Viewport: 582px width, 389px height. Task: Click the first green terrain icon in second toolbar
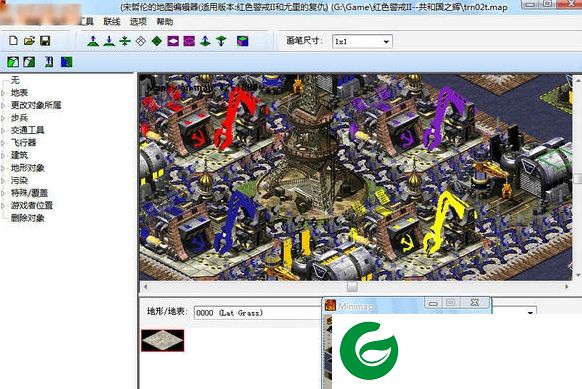(x=13, y=62)
